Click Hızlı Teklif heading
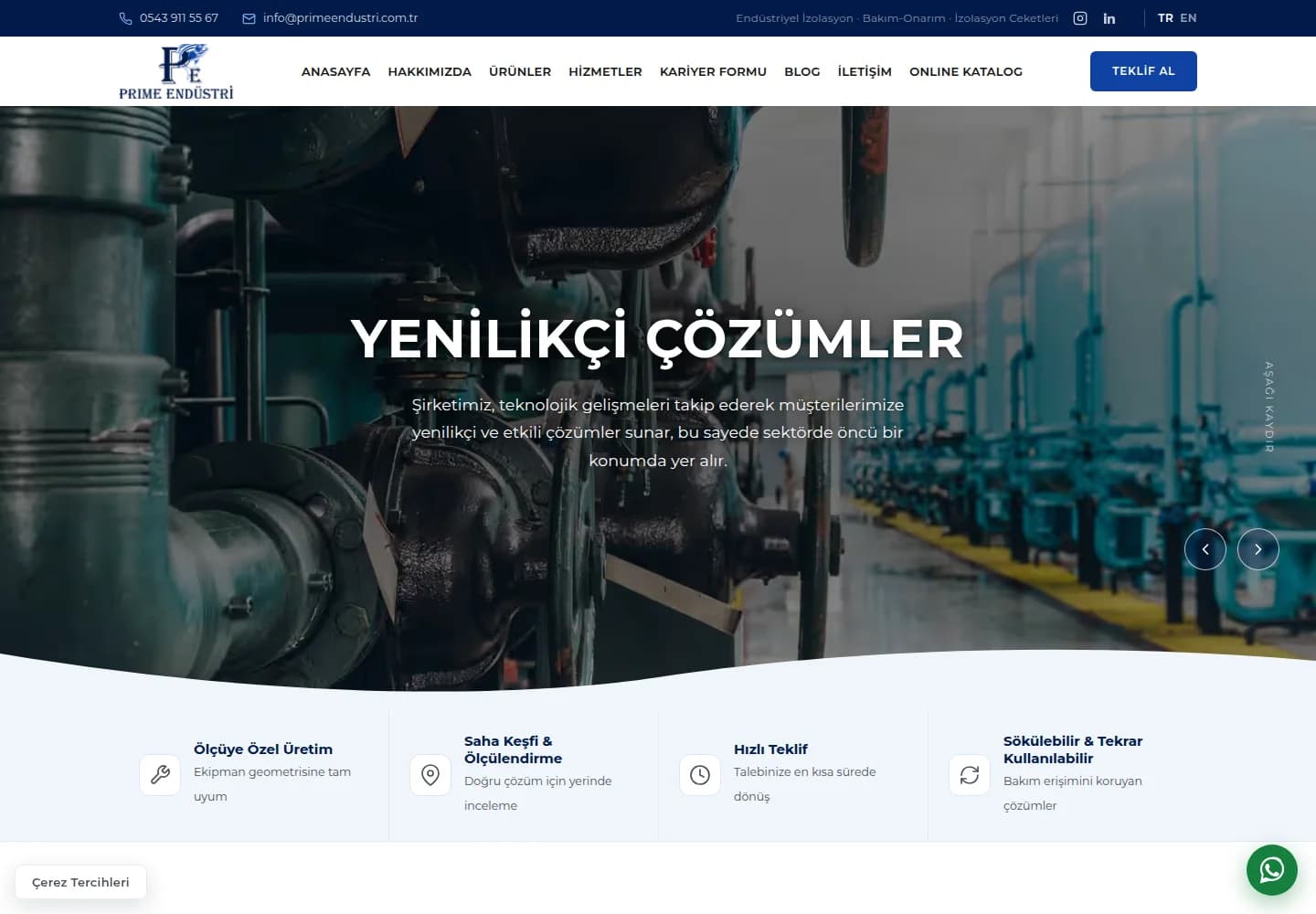Viewport: 1316px width, 914px height. coord(770,749)
